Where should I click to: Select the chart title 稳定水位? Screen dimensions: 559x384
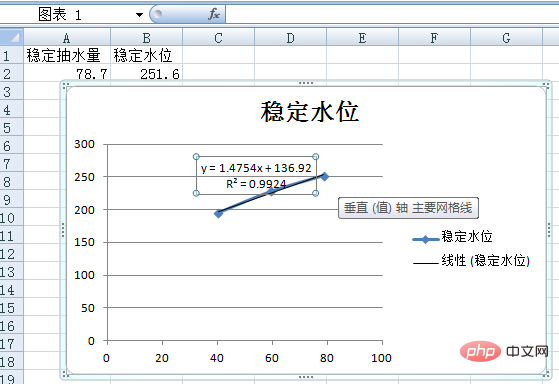[x=309, y=112]
